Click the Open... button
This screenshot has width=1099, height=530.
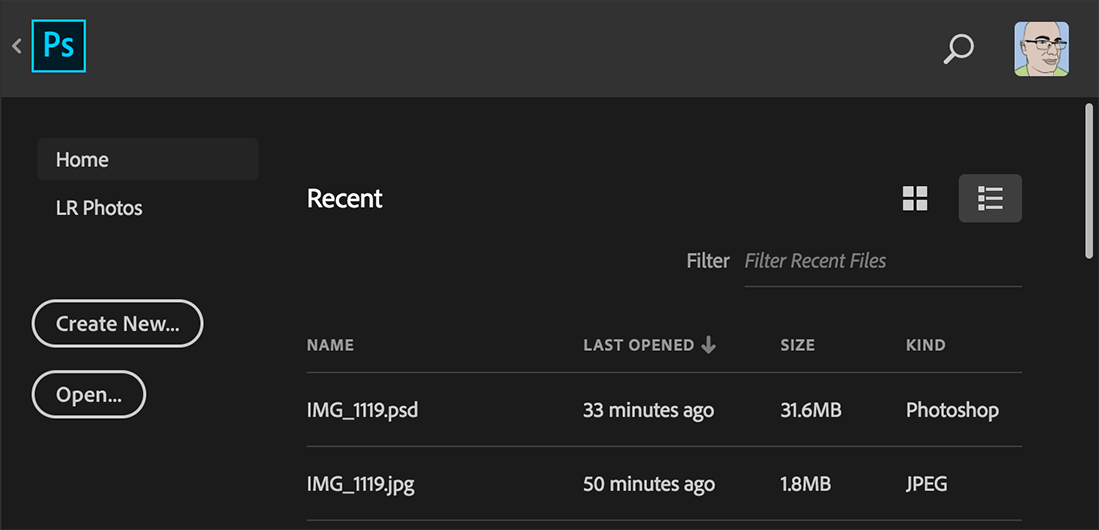pyautogui.click(x=89, y=395)
